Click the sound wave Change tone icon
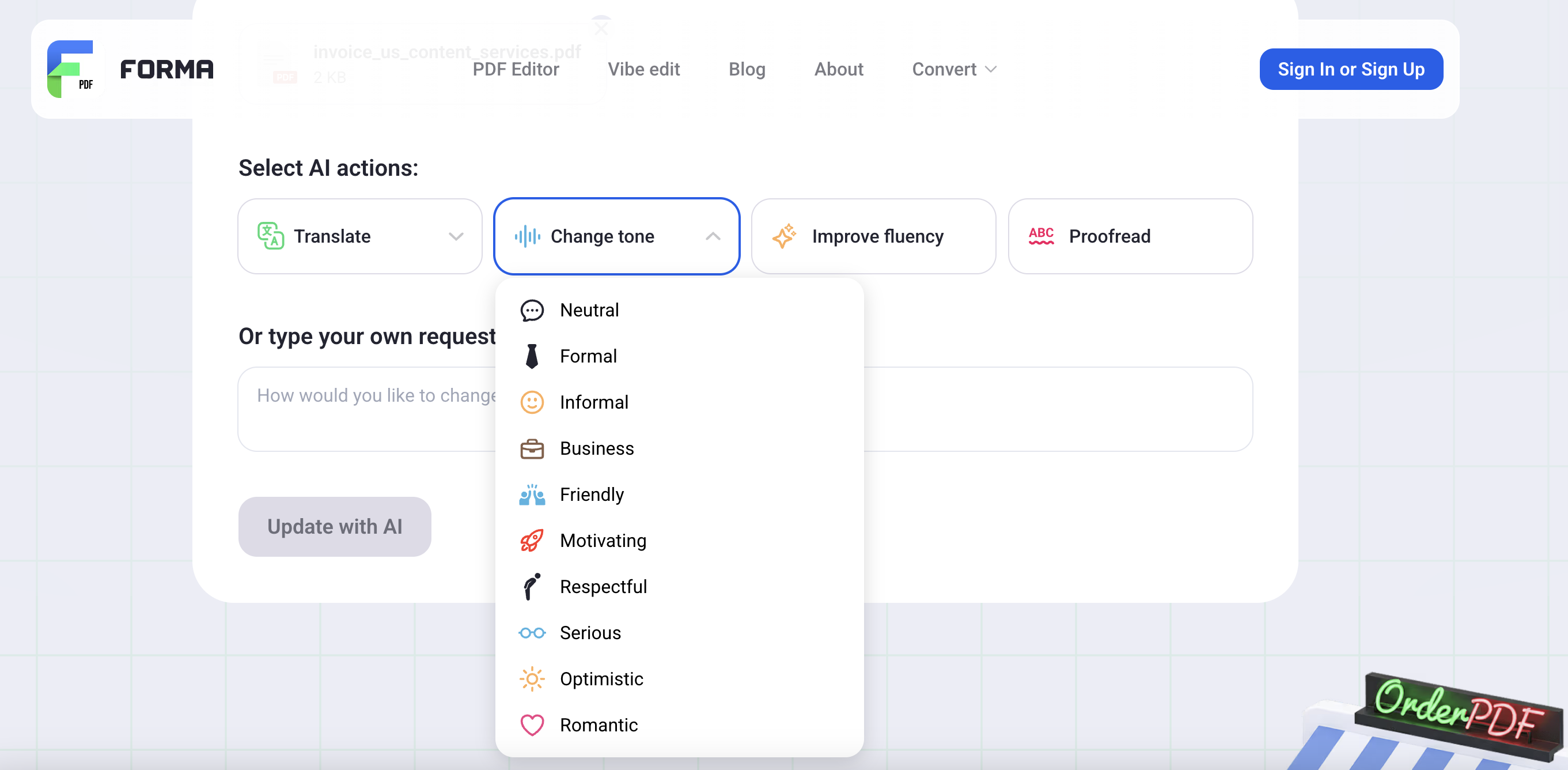 pyautogui.click(x=527, y=236)
